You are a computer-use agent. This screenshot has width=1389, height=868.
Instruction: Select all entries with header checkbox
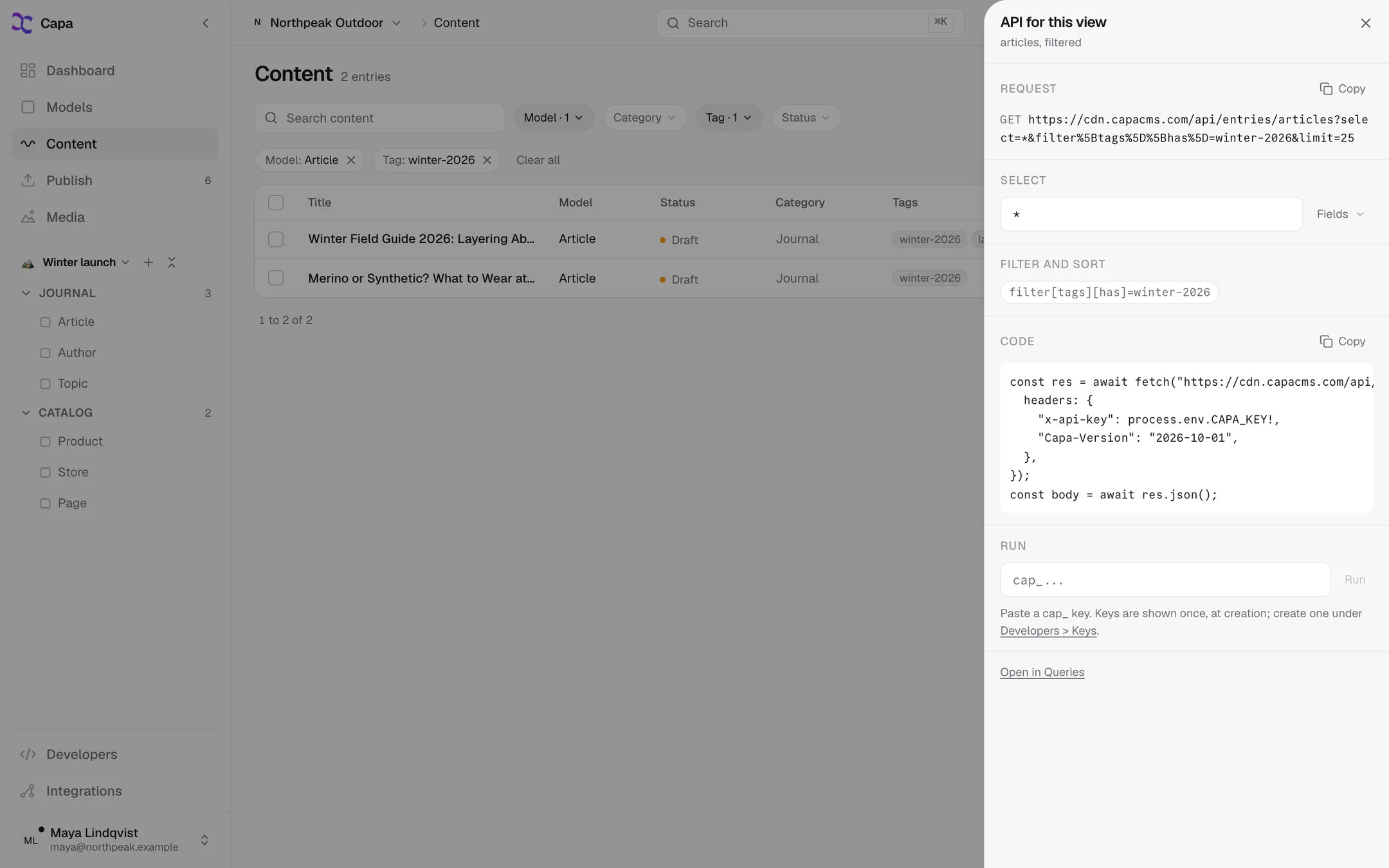click(276, 203)
